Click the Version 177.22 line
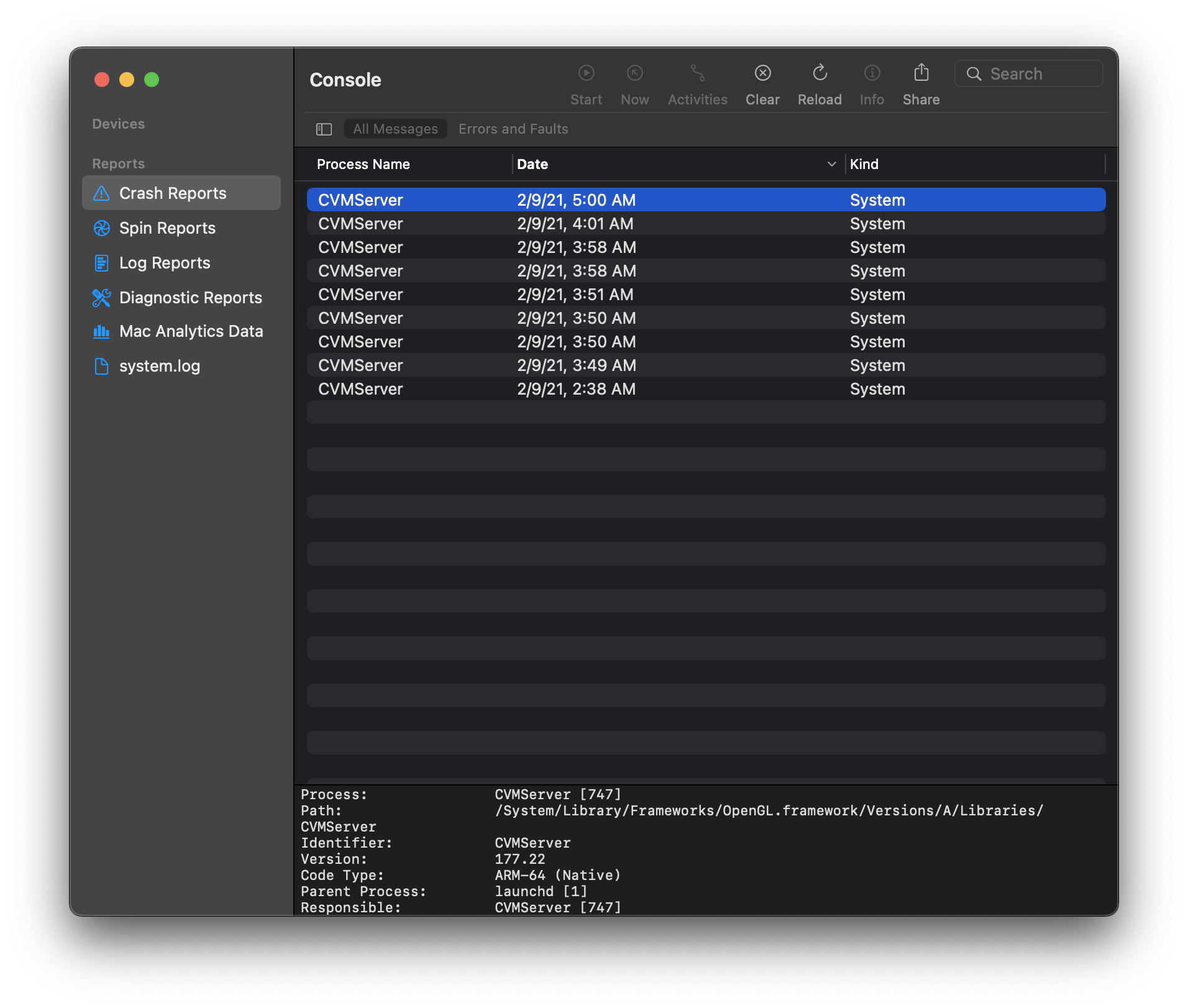 pyautogui.click(x=423, y=859)
